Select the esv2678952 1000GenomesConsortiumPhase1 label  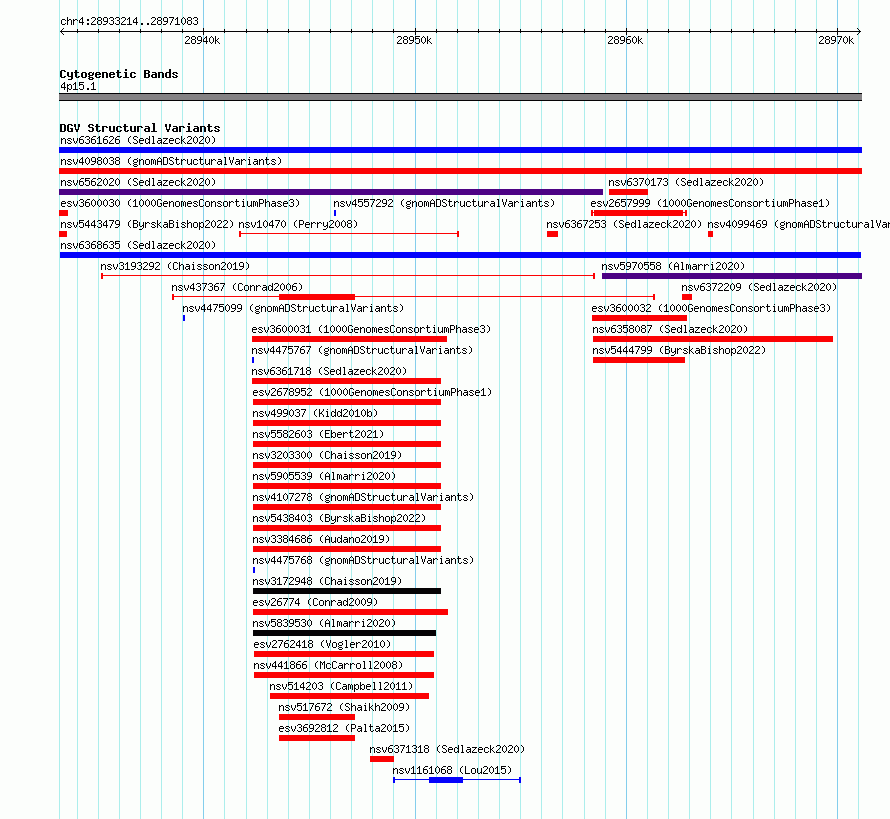tap(372, 392)
